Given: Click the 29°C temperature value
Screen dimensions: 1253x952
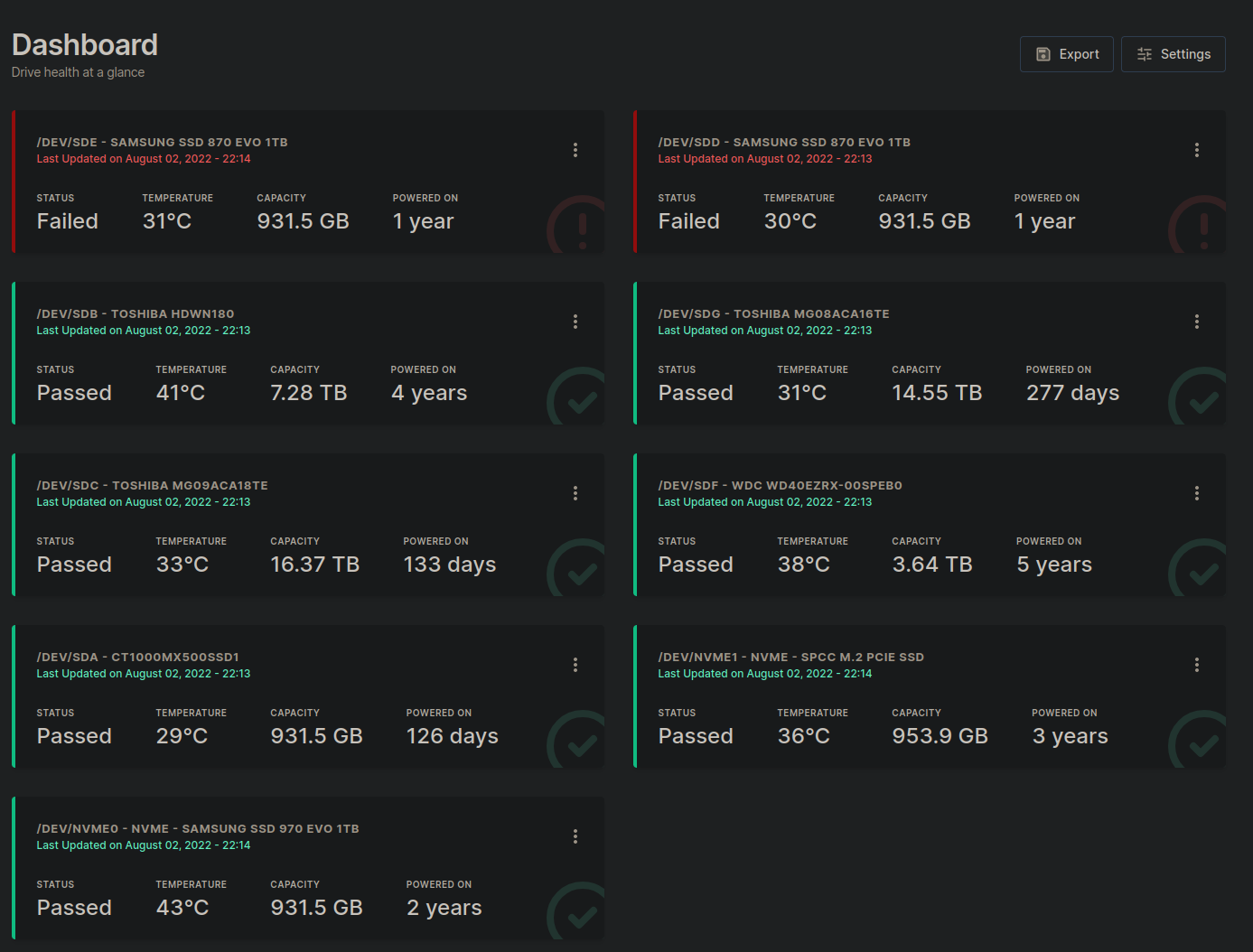Looking at the screenshot, I should [182, 736].
